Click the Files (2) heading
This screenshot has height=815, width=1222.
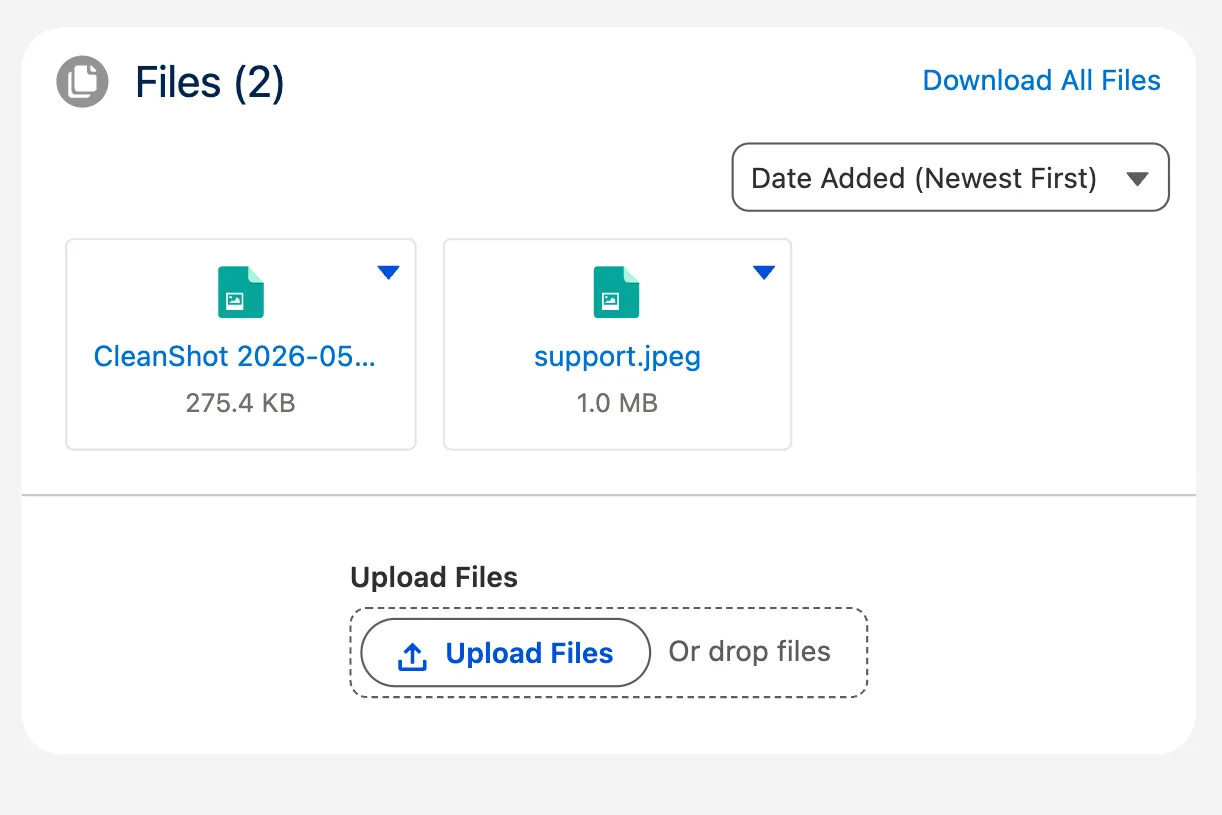point(210,82)
